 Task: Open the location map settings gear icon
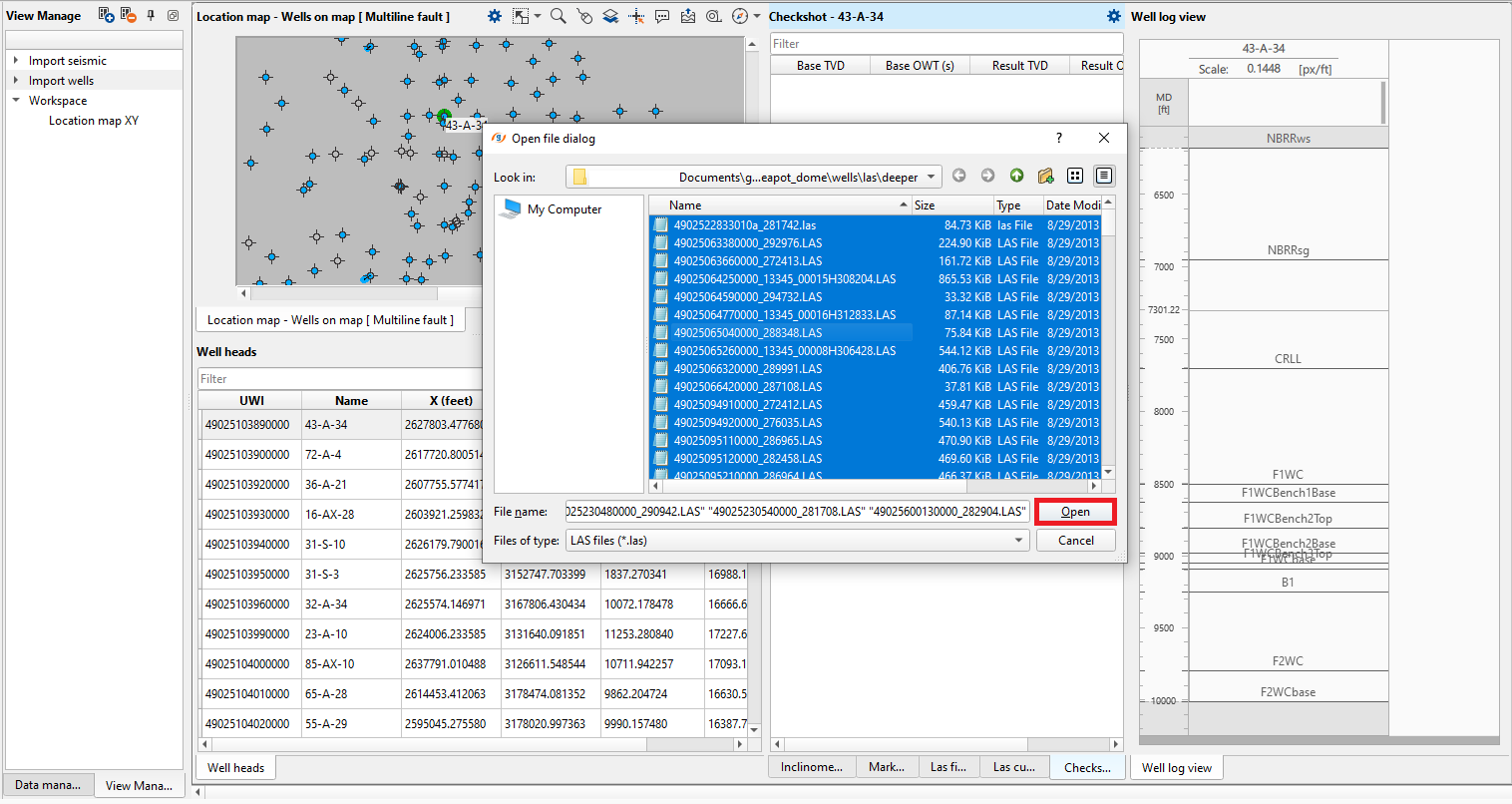tap(495, 16)
